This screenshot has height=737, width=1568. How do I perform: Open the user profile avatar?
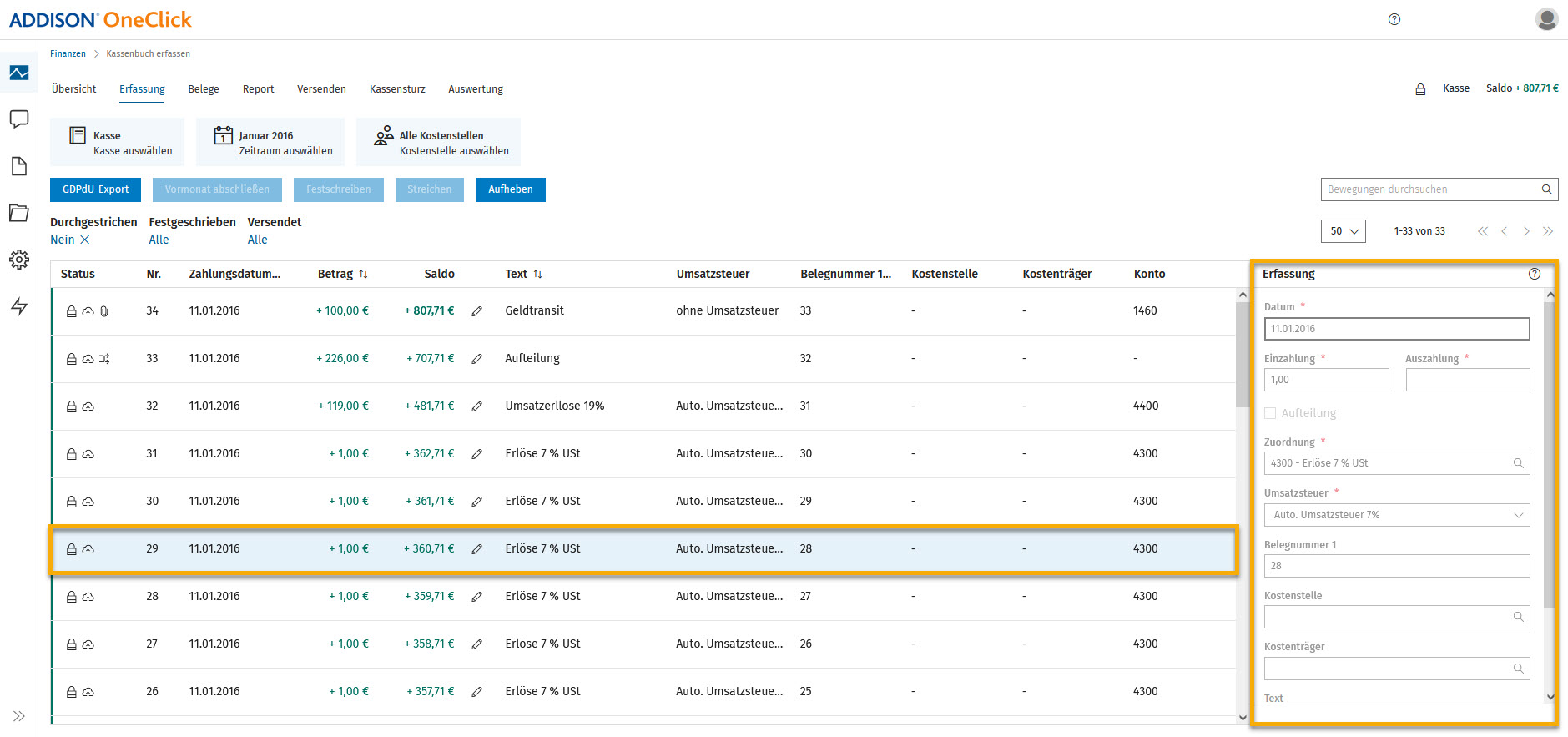1546,19
